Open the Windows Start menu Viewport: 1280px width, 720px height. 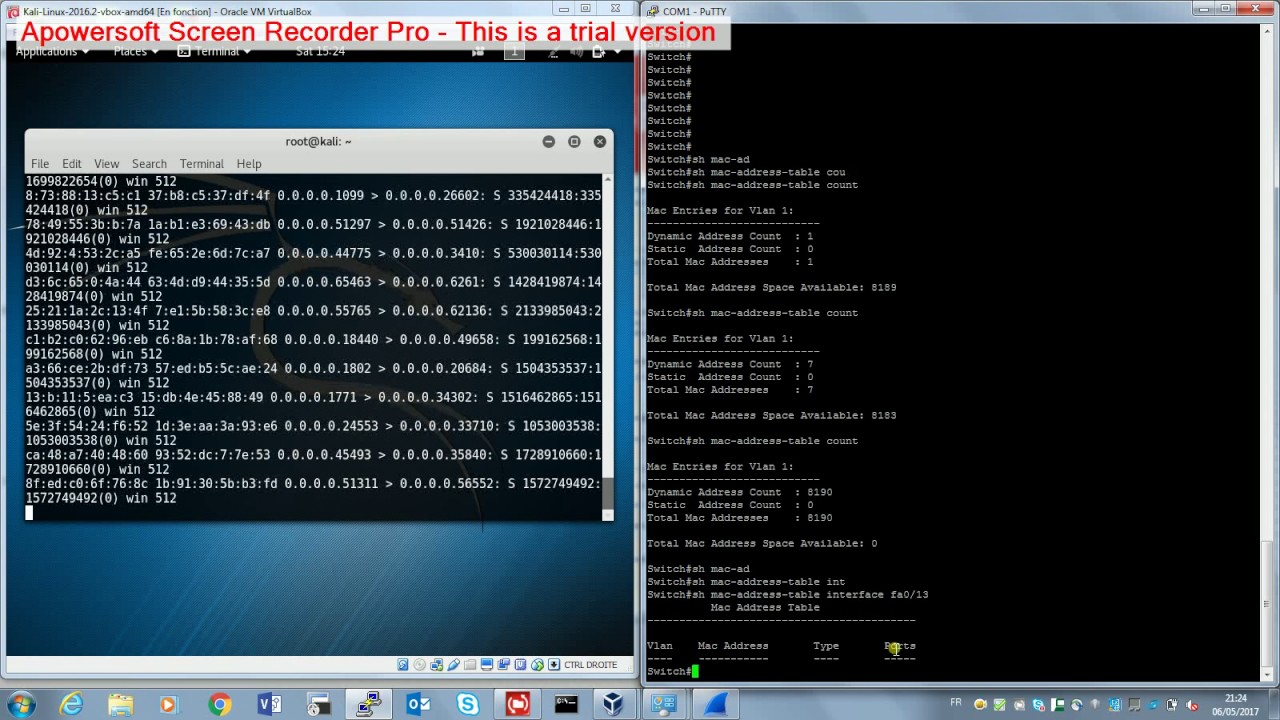tap(22, 704)
